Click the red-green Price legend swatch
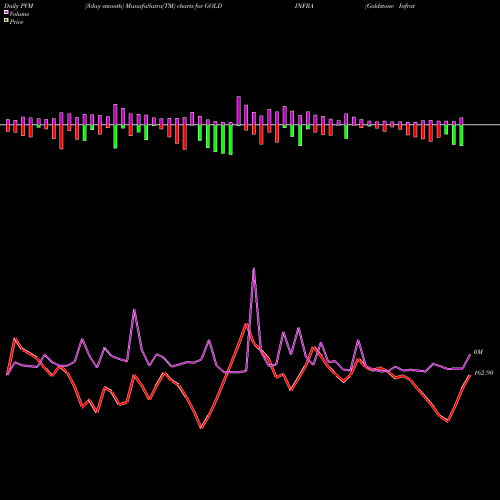The image size is (500, 500). (x=6, y=21)
